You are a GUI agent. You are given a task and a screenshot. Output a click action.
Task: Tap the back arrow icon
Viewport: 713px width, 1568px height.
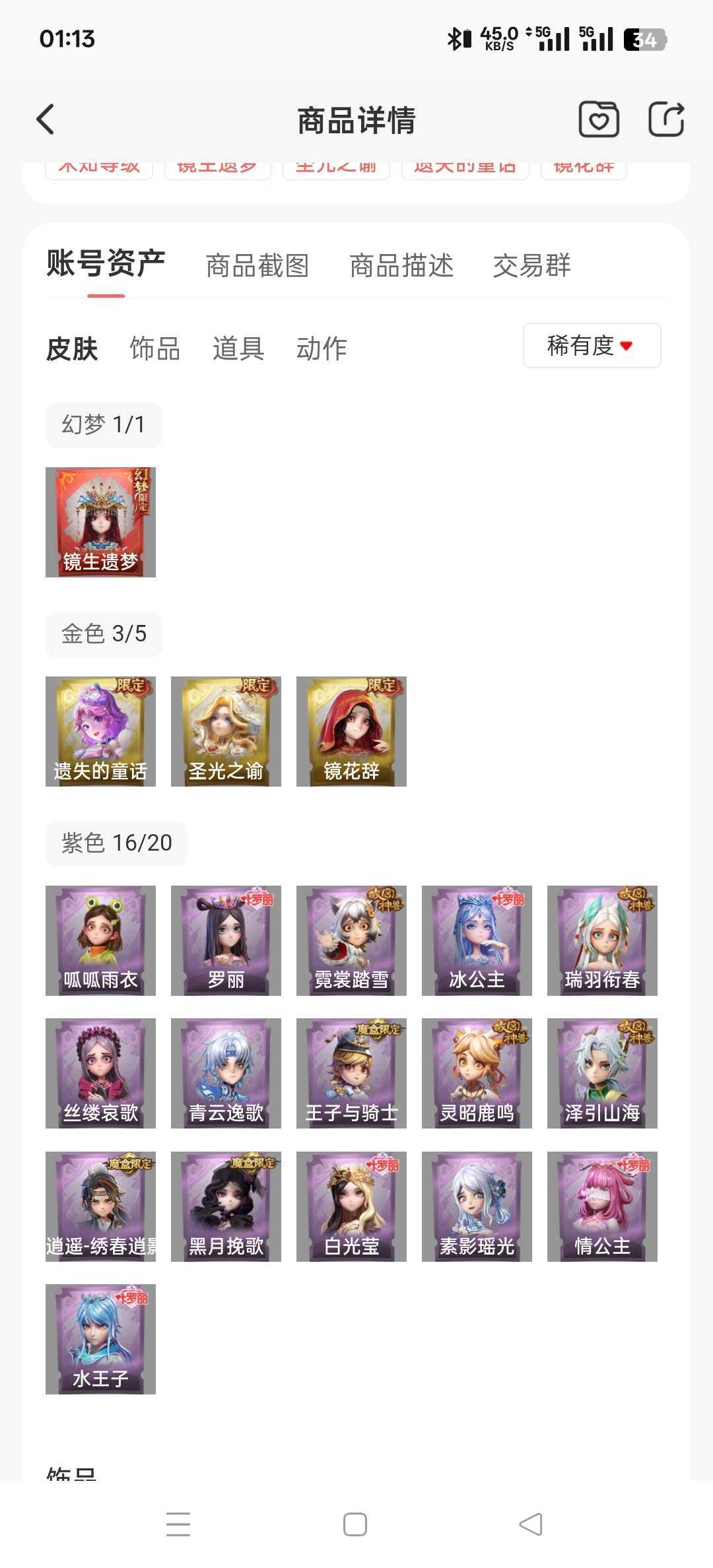click(45, 119)
